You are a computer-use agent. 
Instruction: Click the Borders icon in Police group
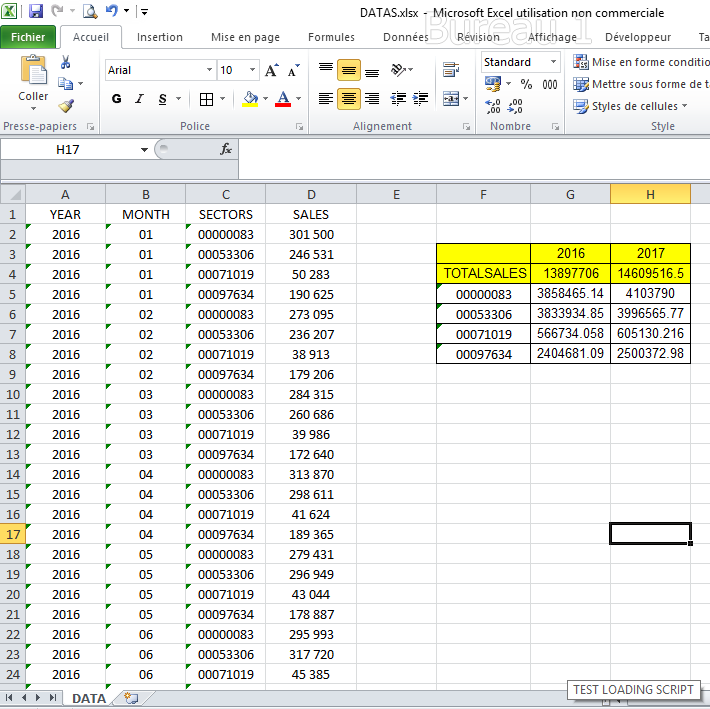tap(206, 99)
